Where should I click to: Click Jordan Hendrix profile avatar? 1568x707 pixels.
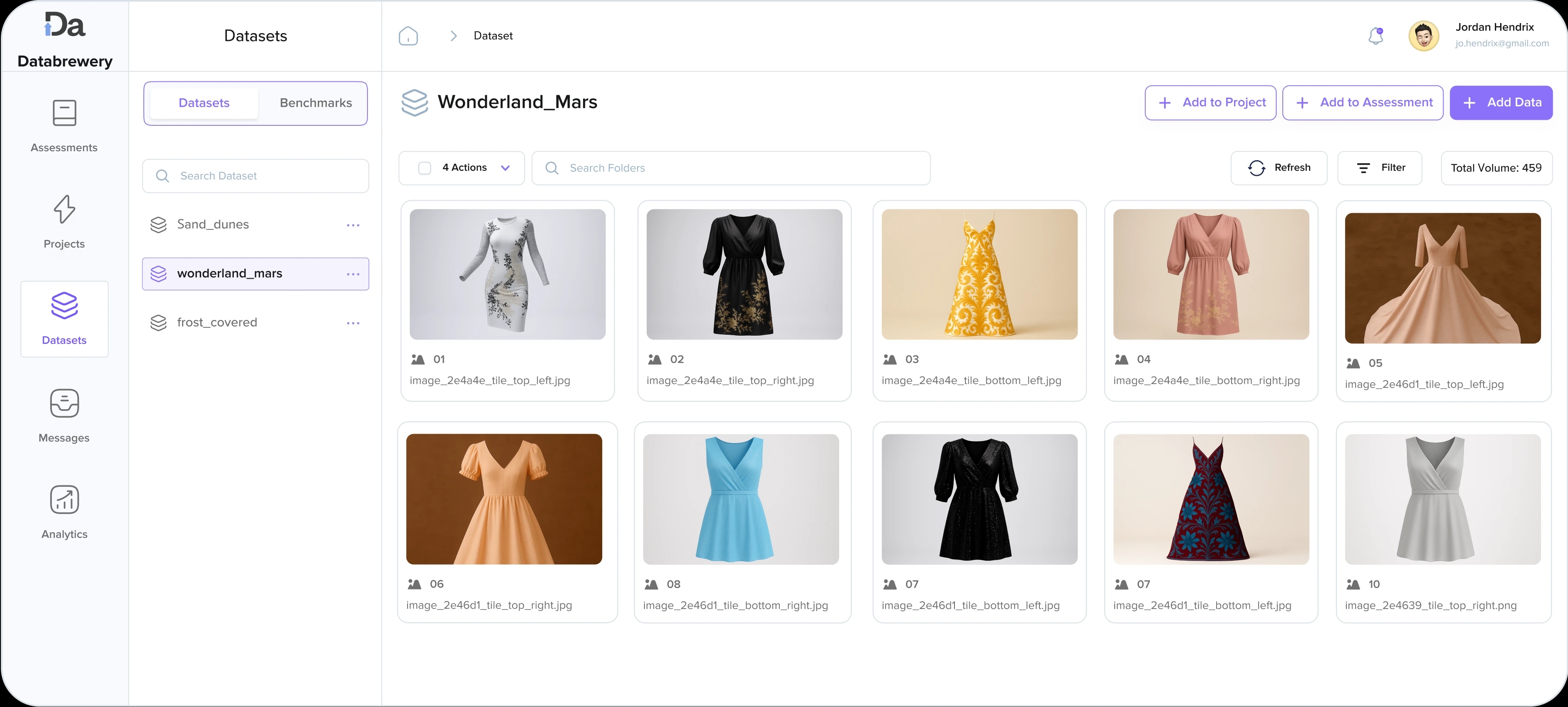point(1423,36)
